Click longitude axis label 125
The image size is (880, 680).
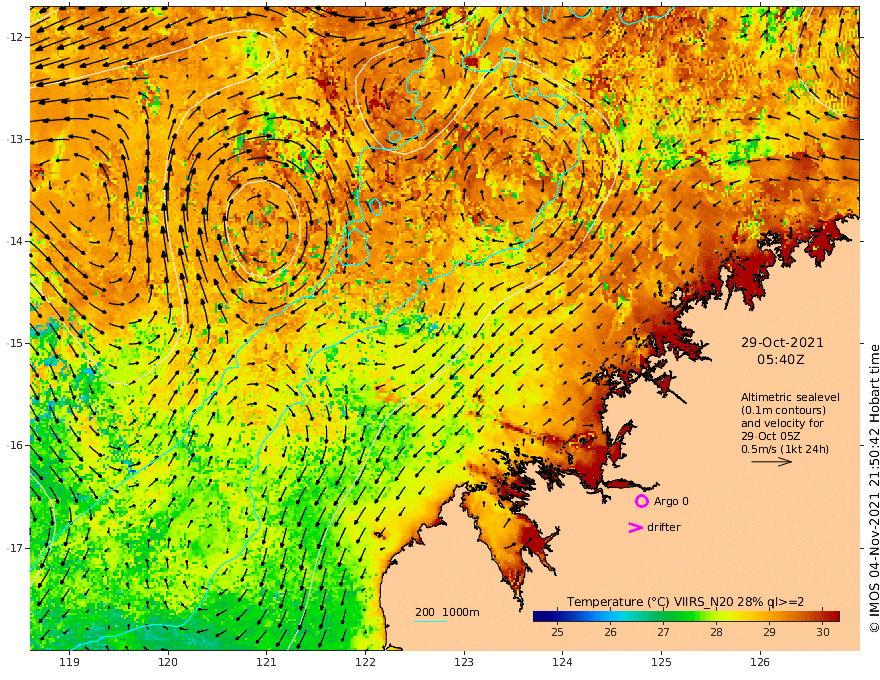(662, 662)
